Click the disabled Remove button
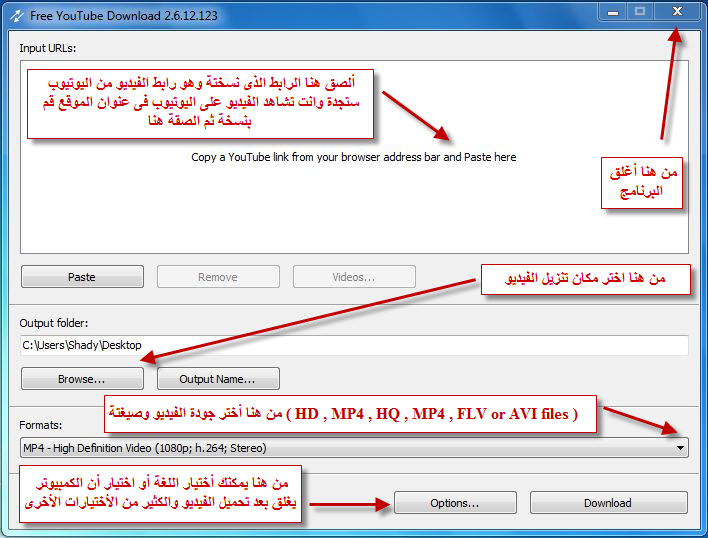708x538 pixels. (x=218, y=277)
